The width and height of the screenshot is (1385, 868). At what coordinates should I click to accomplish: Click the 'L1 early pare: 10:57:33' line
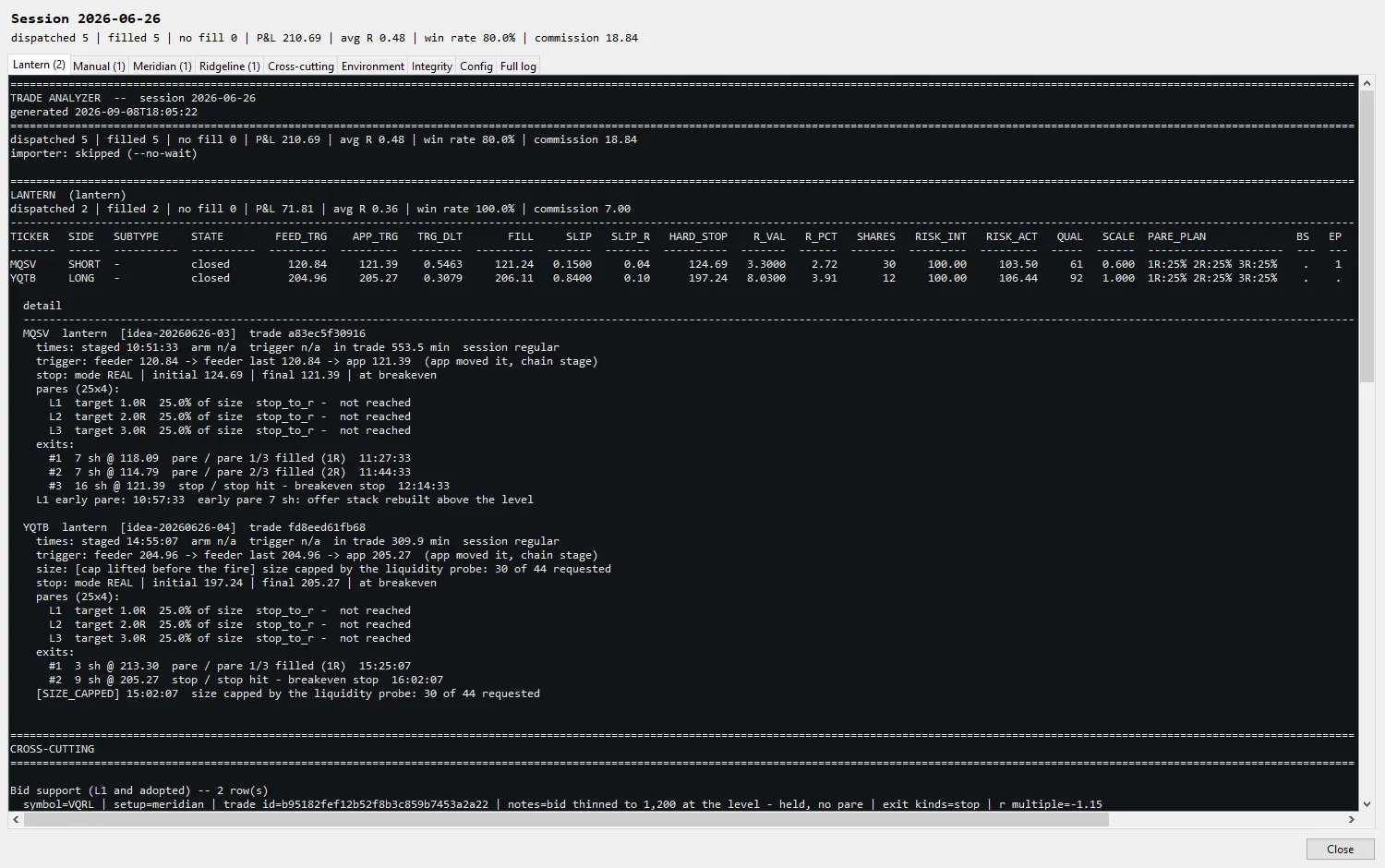(x=284, y=500)
